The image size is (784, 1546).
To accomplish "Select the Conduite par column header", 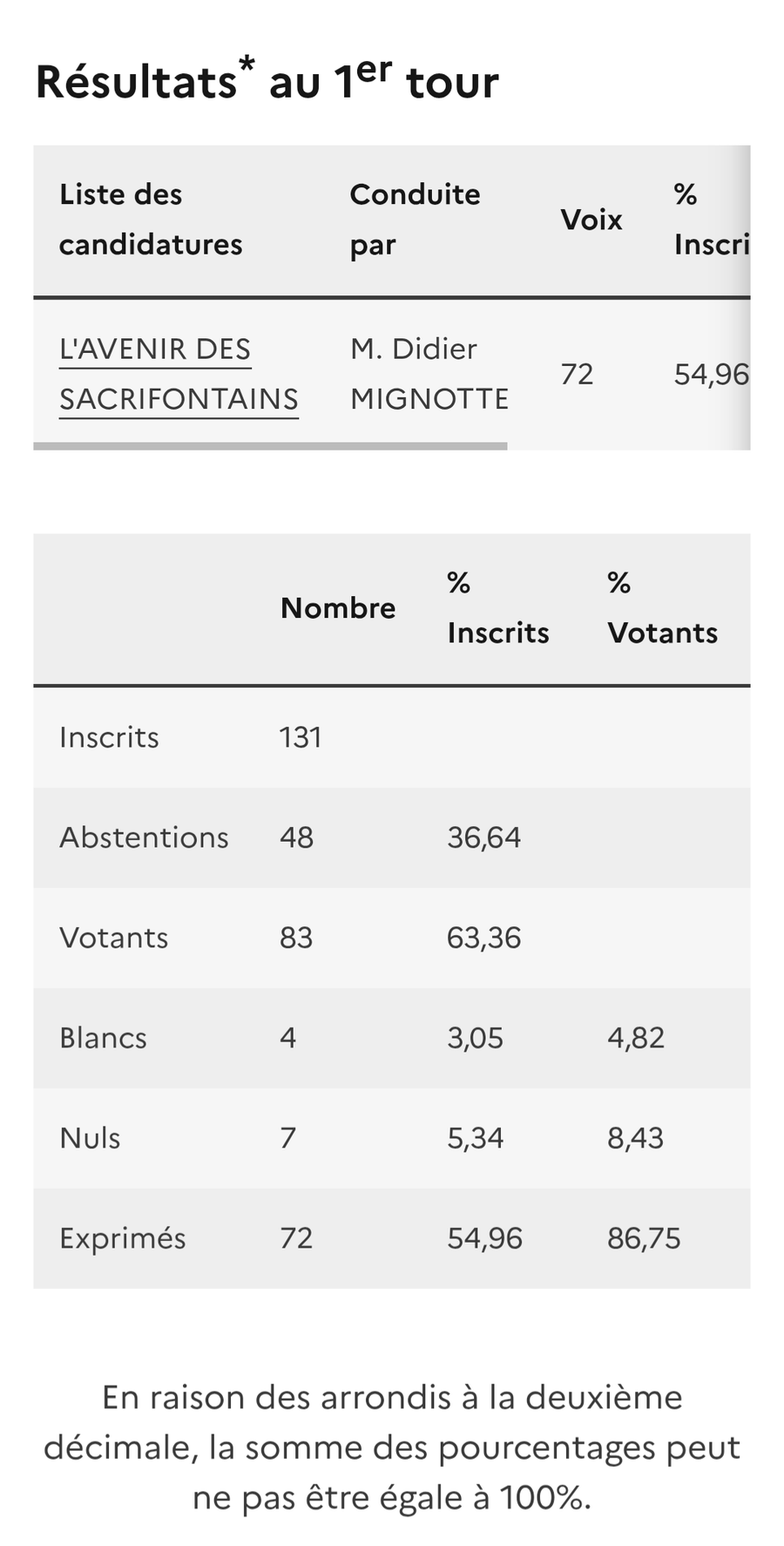I will (415, 220).
